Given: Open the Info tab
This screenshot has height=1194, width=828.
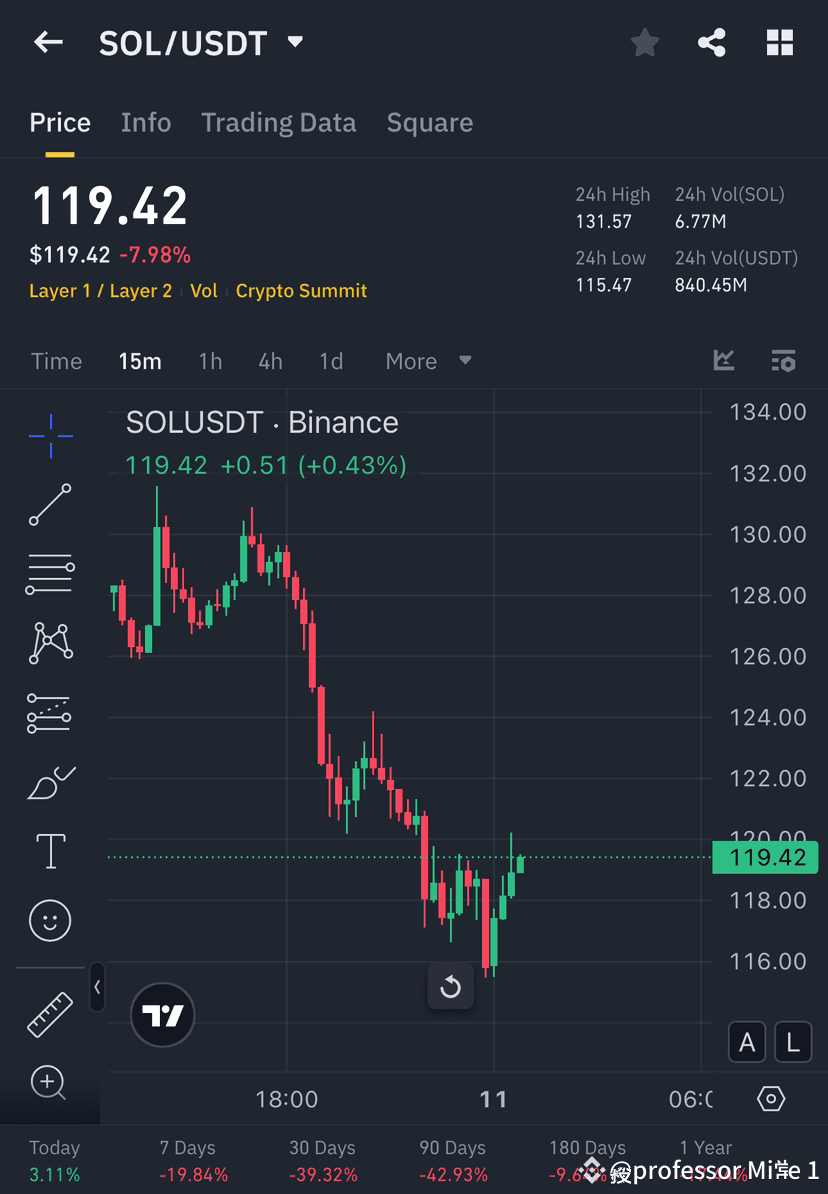Looking at the screenshot, I should 146,122.
